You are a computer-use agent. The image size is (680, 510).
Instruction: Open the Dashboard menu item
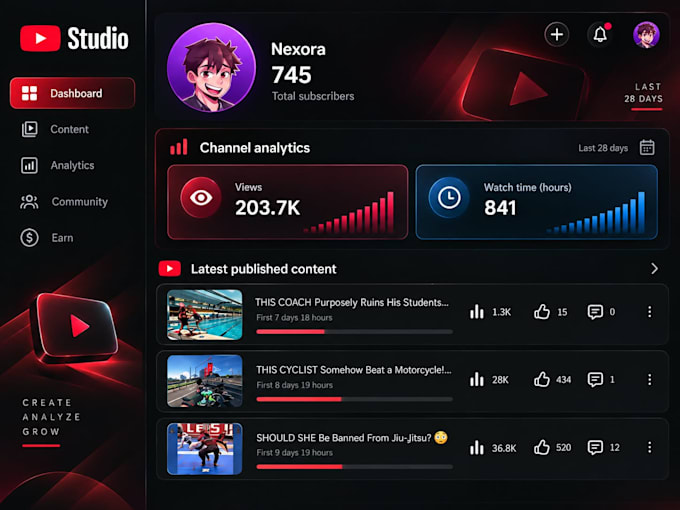click(x=72, y=93)
